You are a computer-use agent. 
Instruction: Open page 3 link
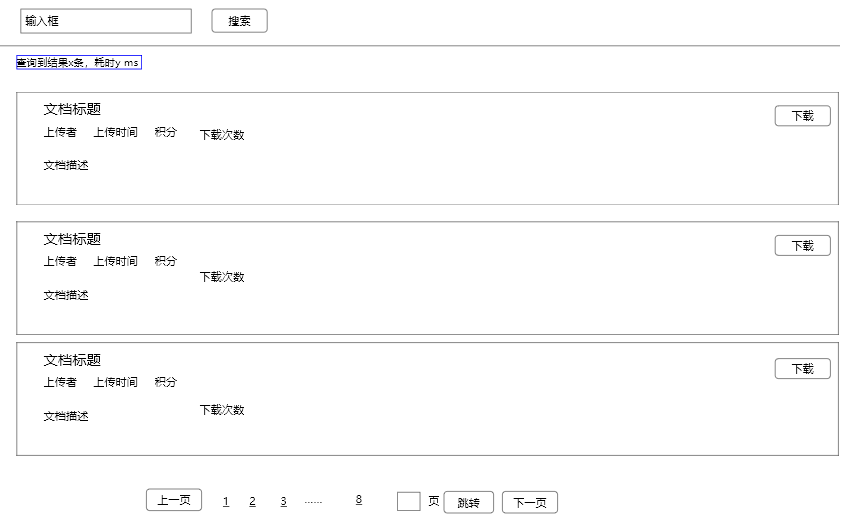coord(283,501)
